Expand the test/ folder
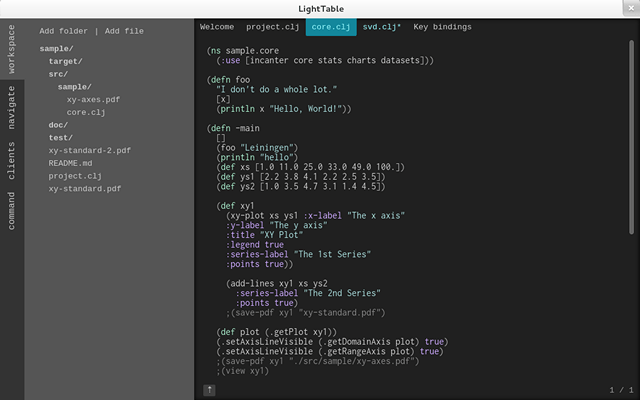The height and width of the screenshot is (400, 640). click(x=61, y=138)
